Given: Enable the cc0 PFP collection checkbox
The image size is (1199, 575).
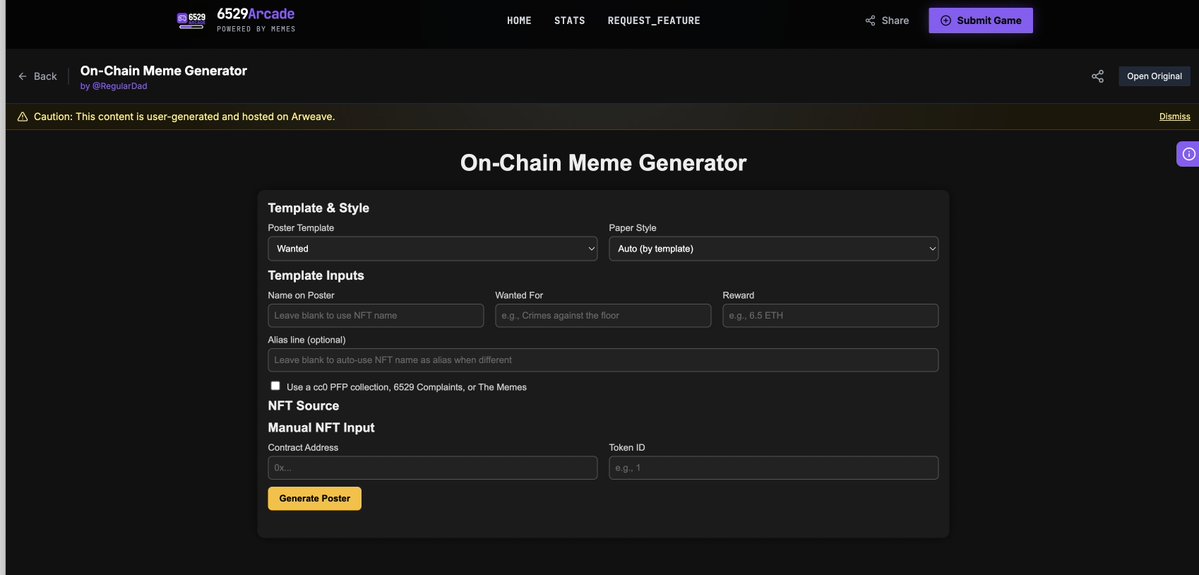Looking at the screenshot, I should [x=275, y=386].
